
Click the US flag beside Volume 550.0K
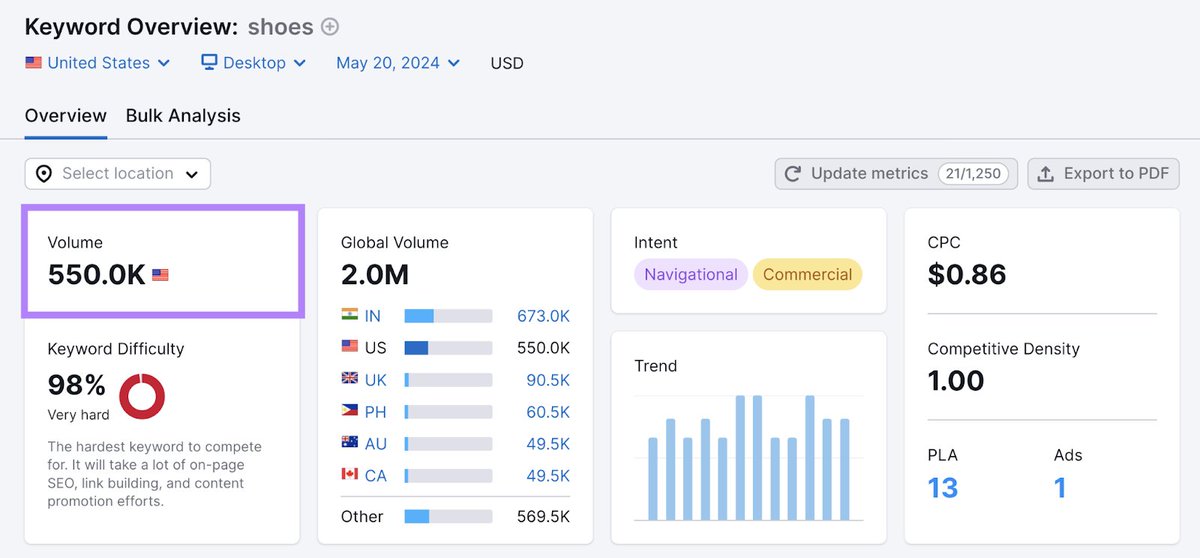160,275
